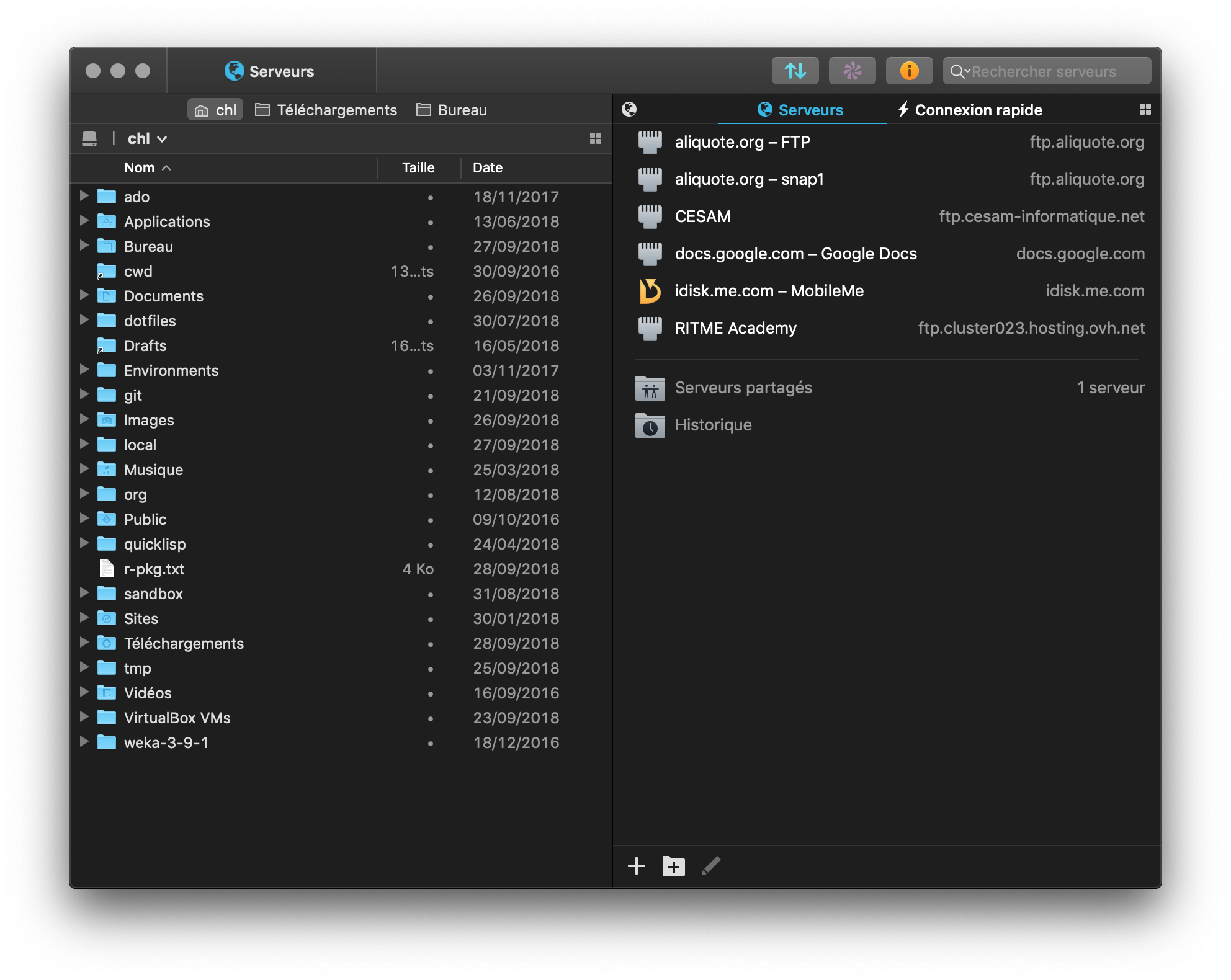
Task: Click the local drive icon beside chl
Action: point(89,139)
